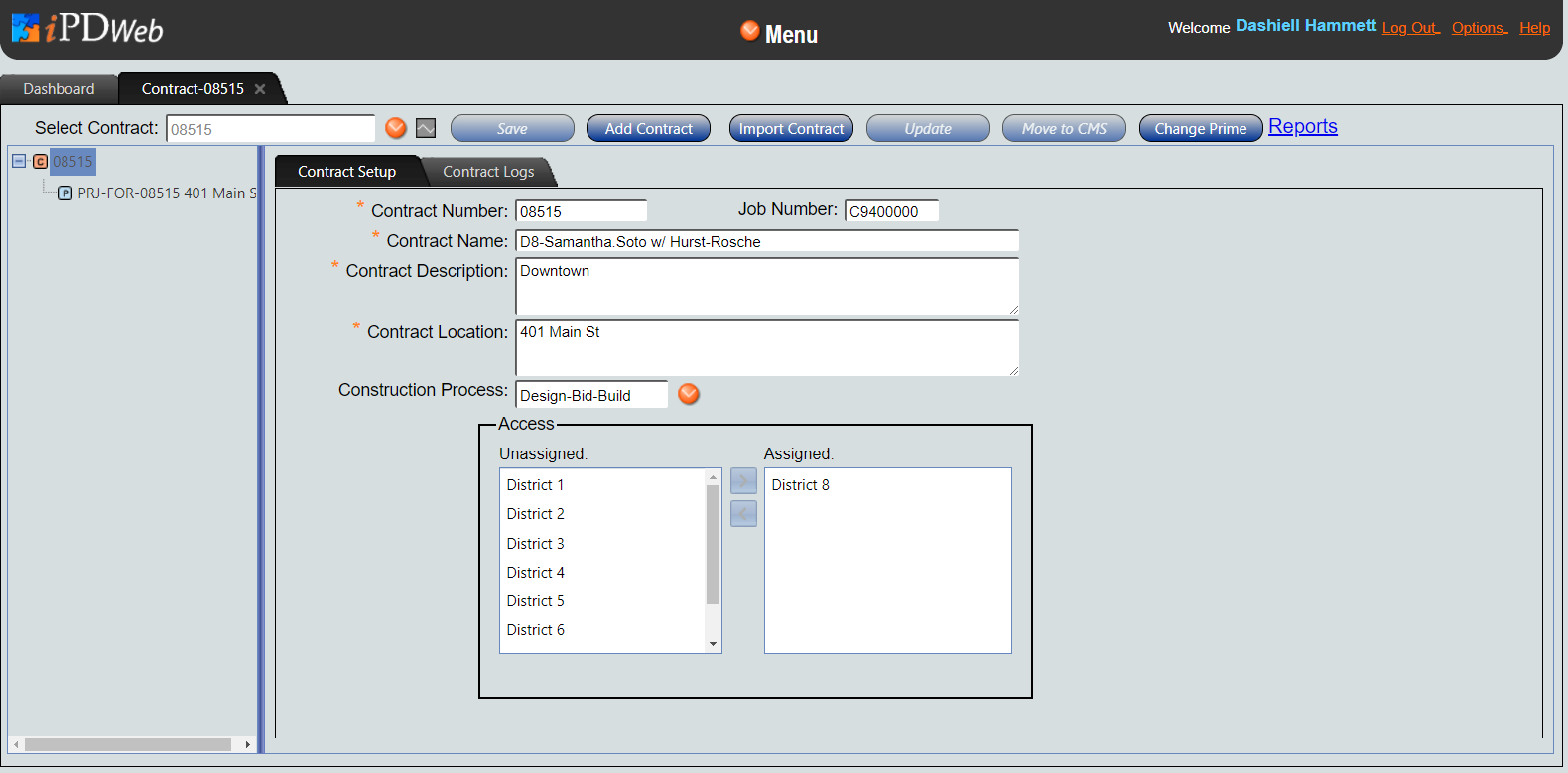Click the Contract Name input field
Image resolution: width=1568 pixels, height=773 pixels.
(766, 241)
